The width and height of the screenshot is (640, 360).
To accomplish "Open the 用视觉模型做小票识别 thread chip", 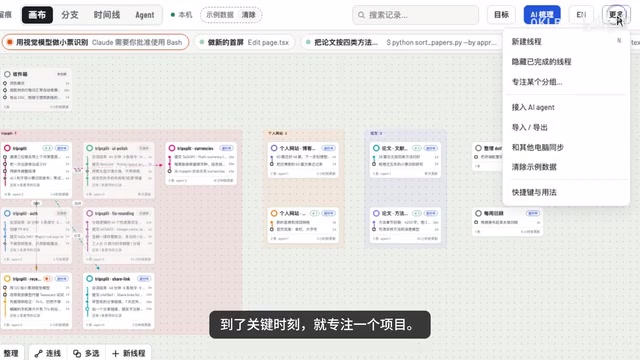I will point(95,42).
